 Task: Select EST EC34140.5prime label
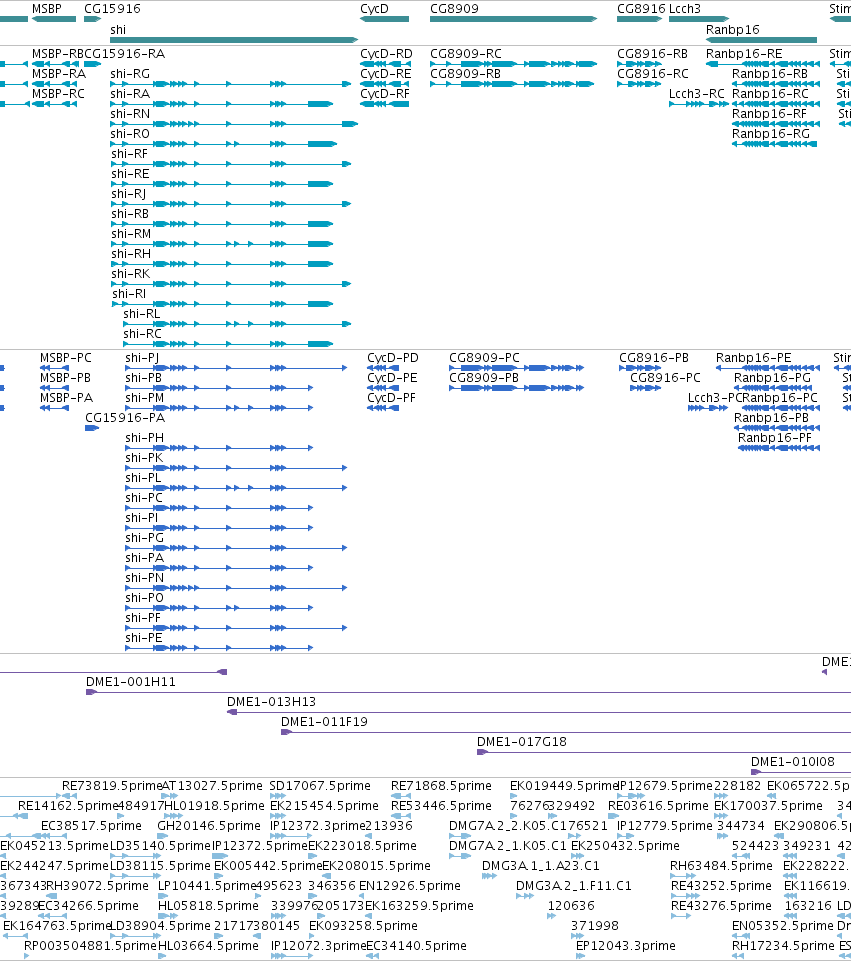(x=416, y=946)
